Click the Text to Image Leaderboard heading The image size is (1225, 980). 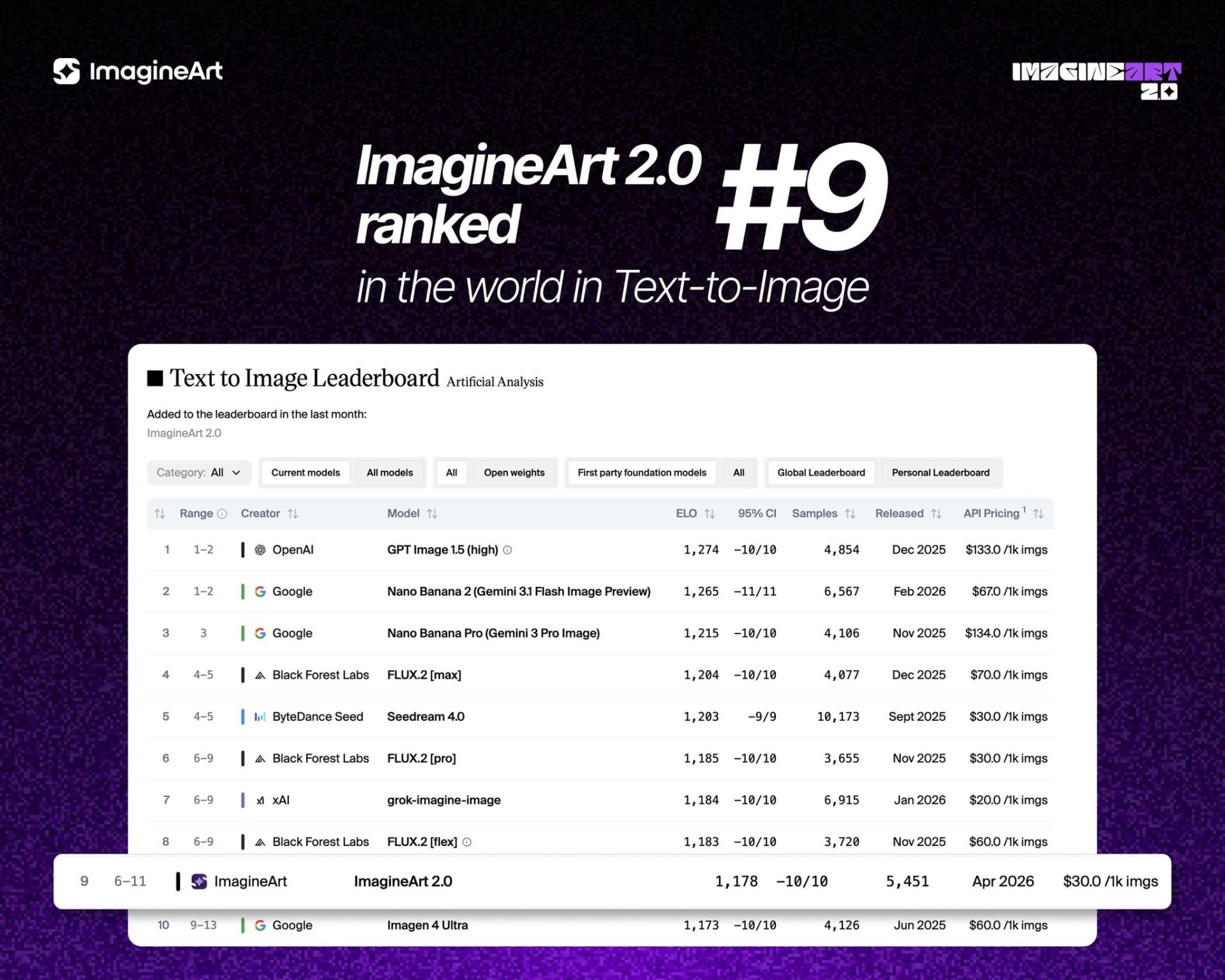(x=304, y=378)
